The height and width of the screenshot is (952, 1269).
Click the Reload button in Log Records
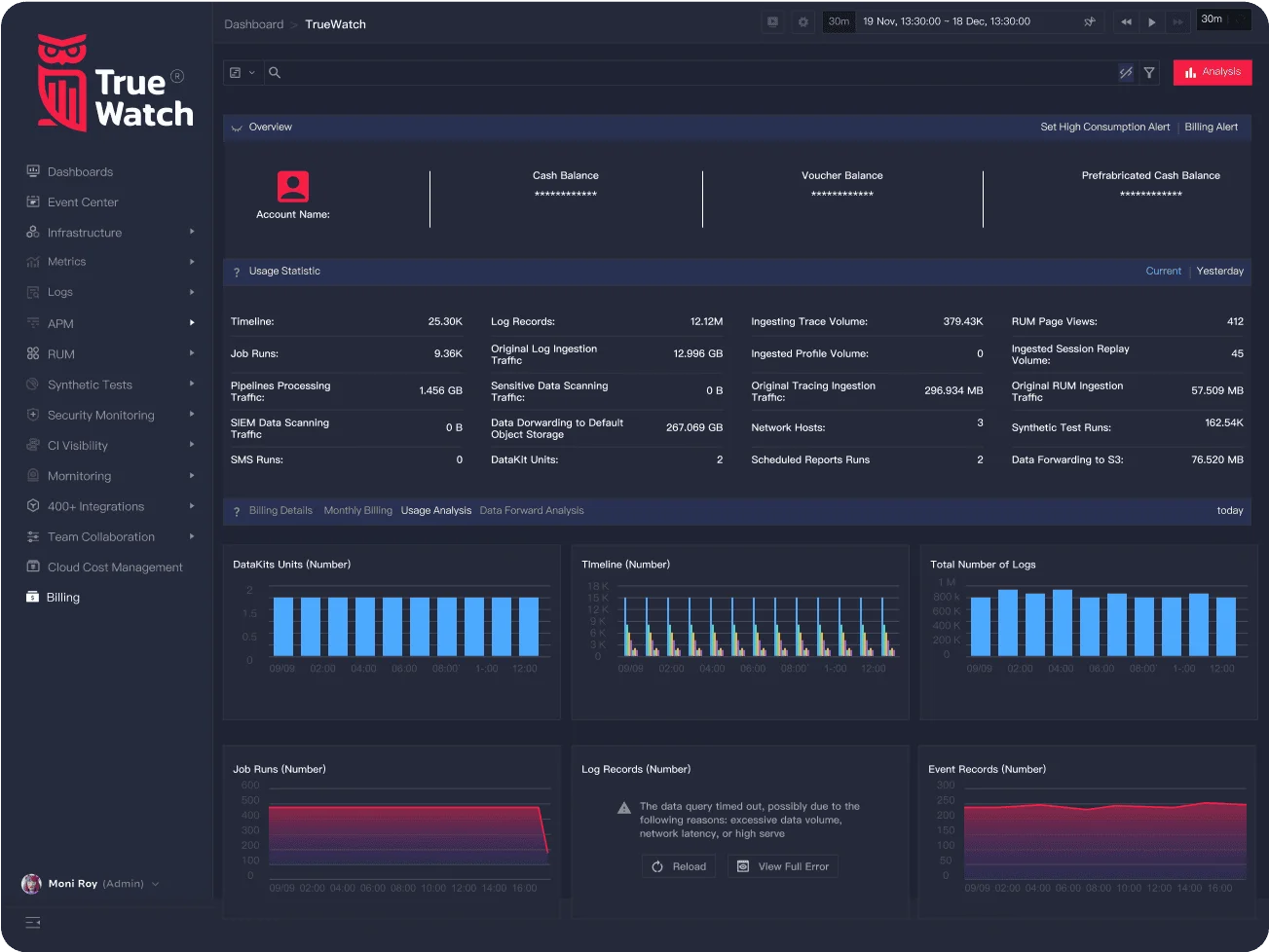click(x=679, y=866)
